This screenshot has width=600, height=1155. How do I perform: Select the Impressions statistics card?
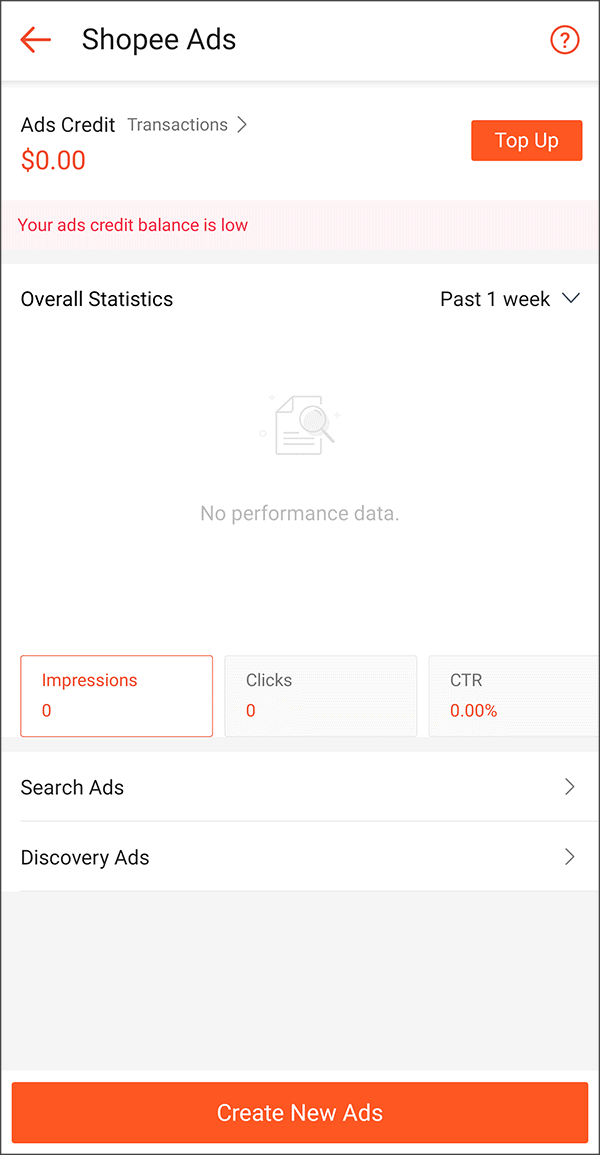116,695
